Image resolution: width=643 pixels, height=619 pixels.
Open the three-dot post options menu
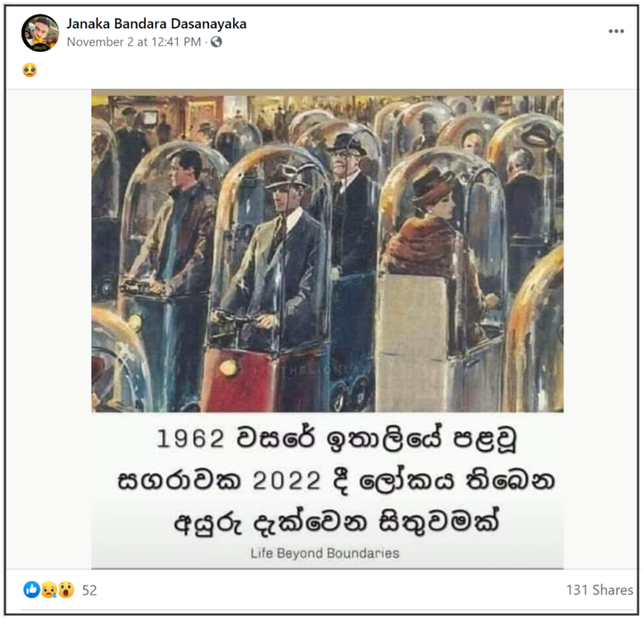point(616,31)
